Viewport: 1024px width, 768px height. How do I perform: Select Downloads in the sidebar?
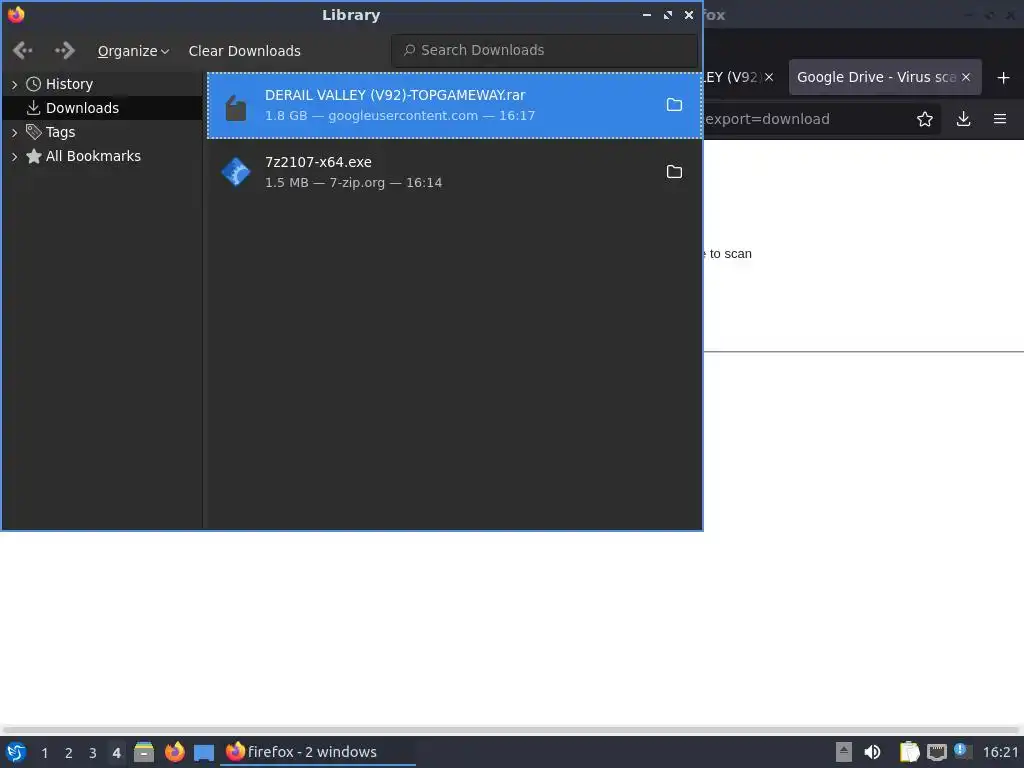pyautogui.click(x=82, y=108)
